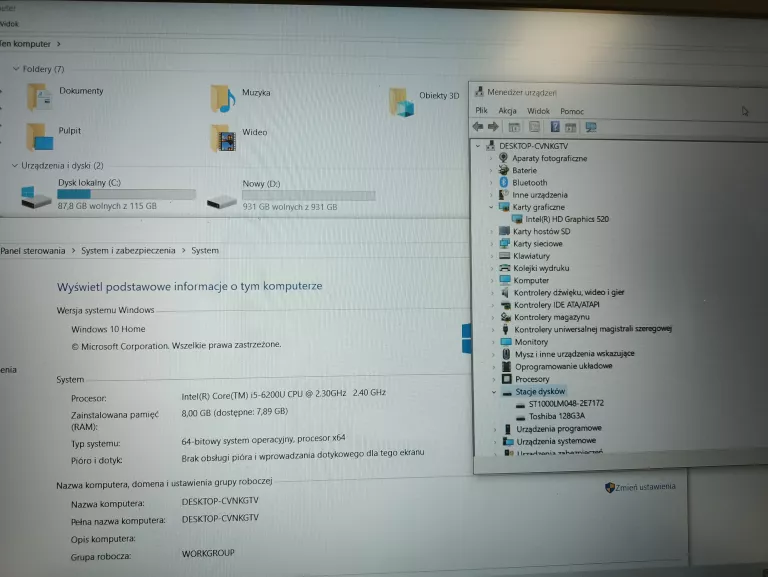Select the Dysk lokalny (C:) drive icon
Screen dimensions: 768x577
(36, 197)
